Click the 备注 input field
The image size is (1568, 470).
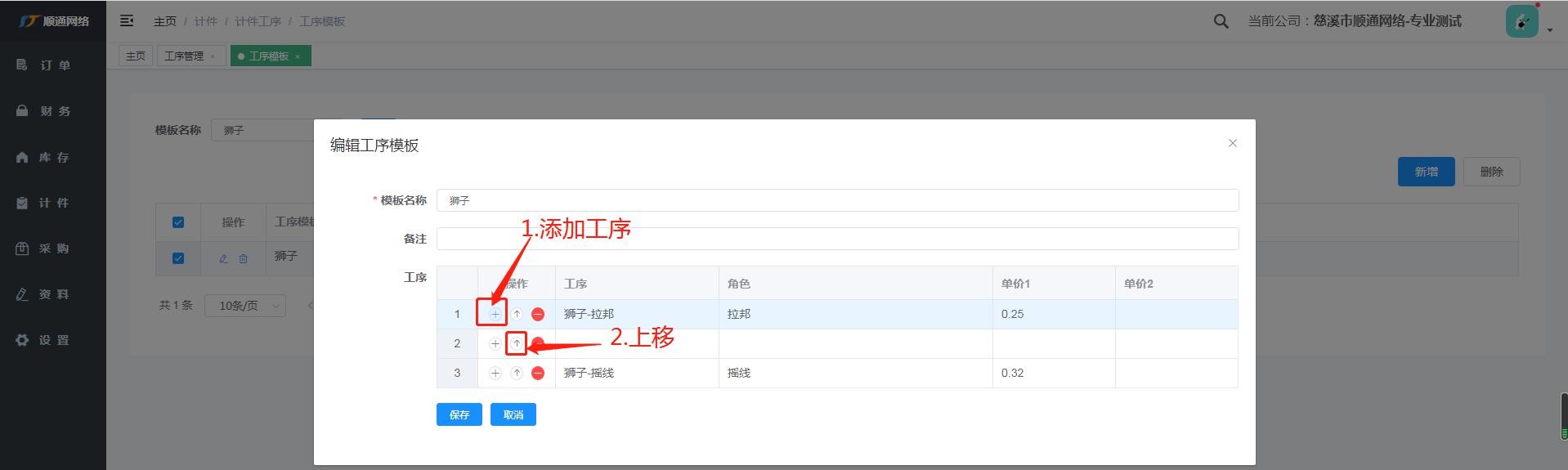pyautogui.click(x=837, y=239)
